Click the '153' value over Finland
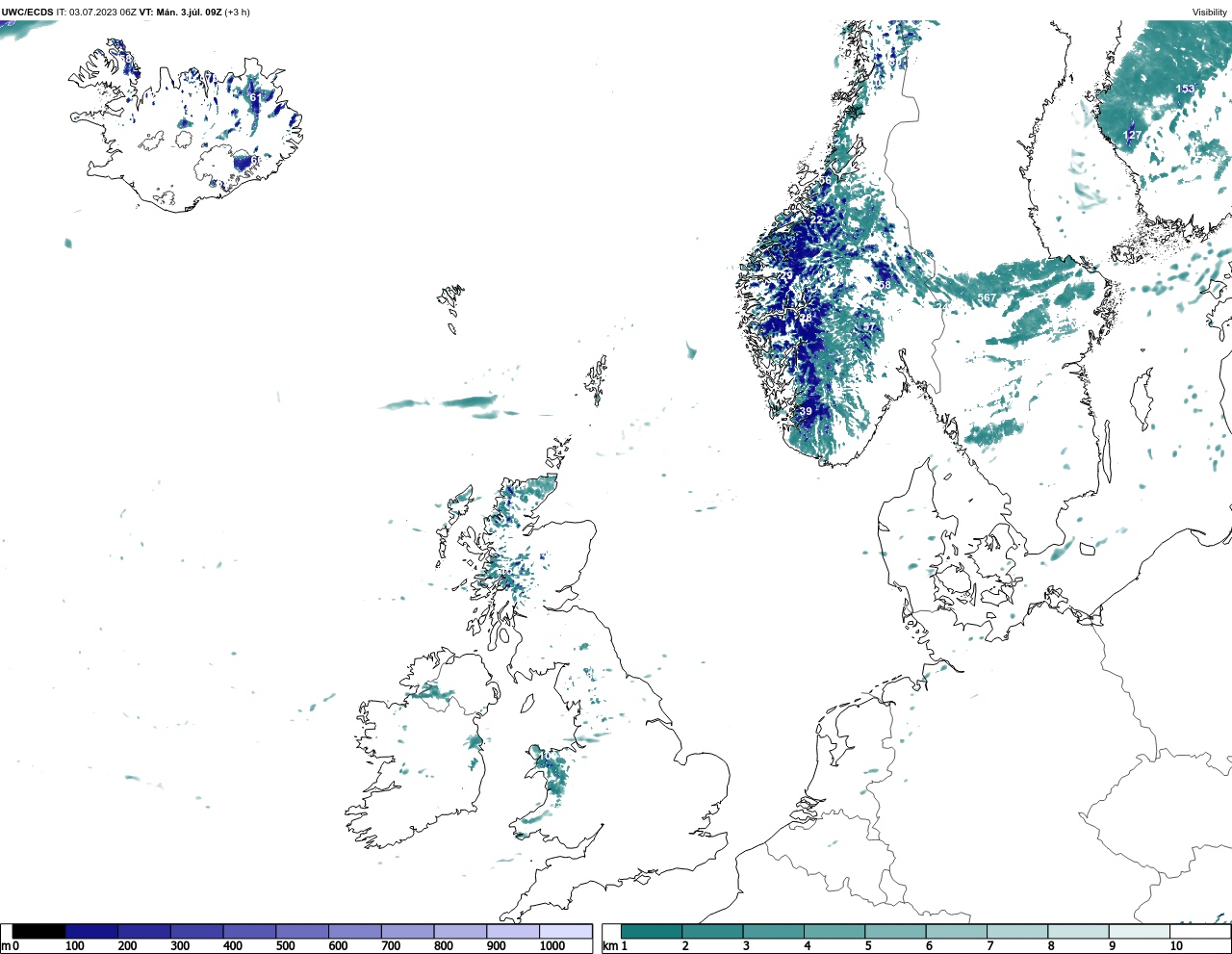The height and width of the screenshot is (954, 1232). click(x=1185, y=89)
